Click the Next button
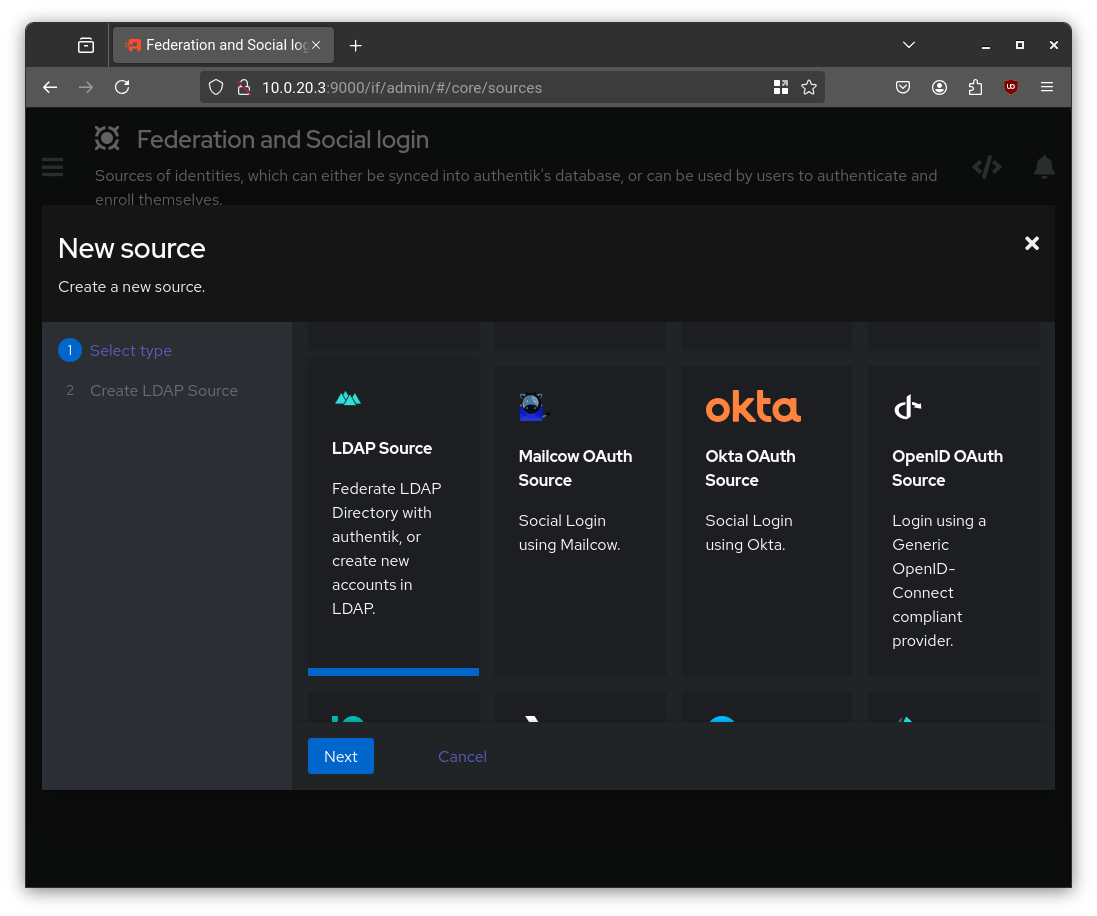1097x916 pixels. coord(341,756)
